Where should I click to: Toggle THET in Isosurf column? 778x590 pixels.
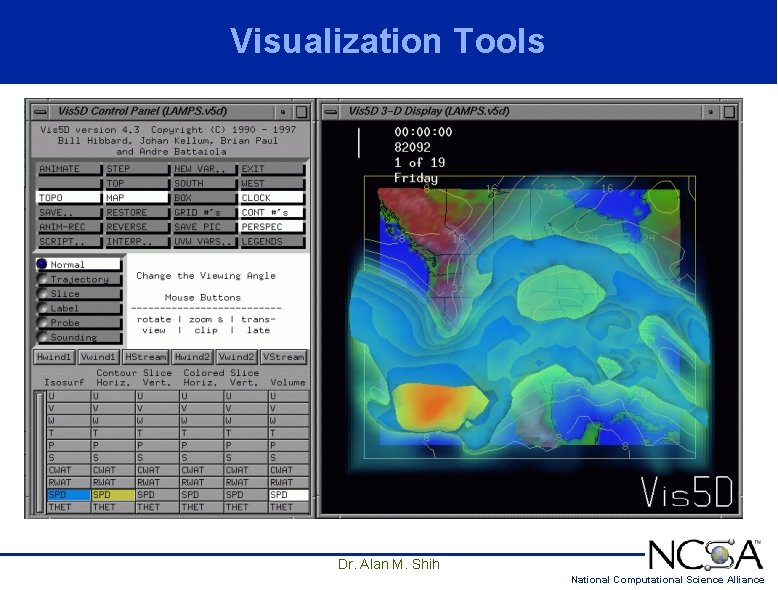pyautogui.click(x=68, y=507)
